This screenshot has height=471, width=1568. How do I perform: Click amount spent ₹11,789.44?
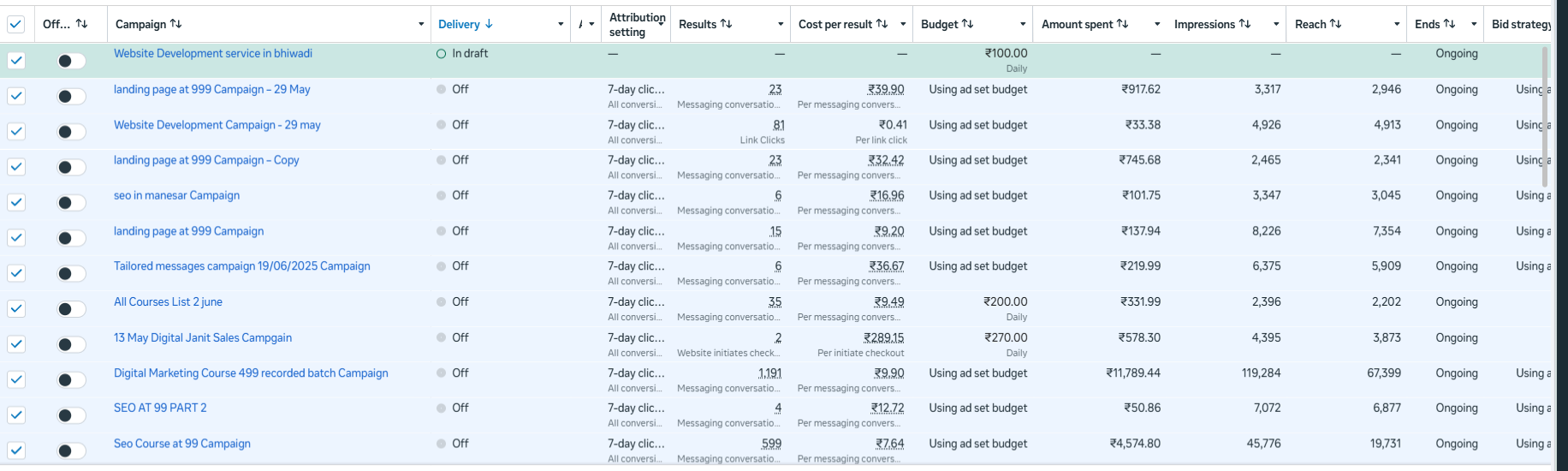pyautogui.click(x=1133, y=373)
